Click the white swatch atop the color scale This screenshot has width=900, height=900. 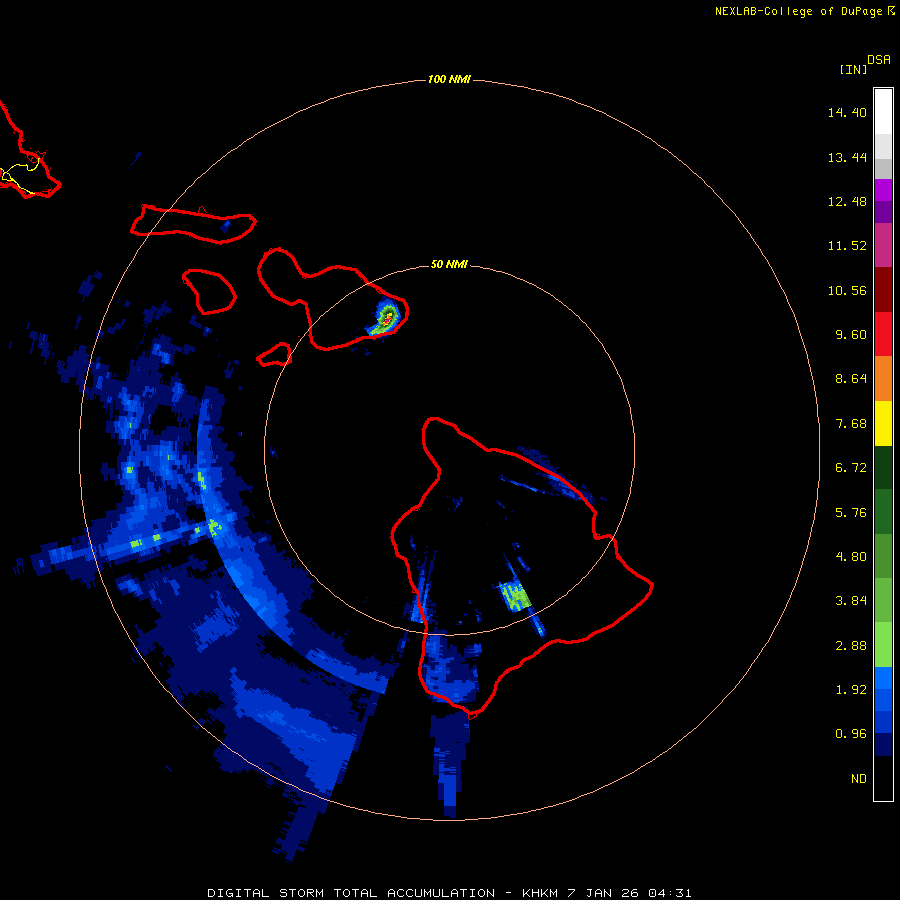[x=883, y=112]
